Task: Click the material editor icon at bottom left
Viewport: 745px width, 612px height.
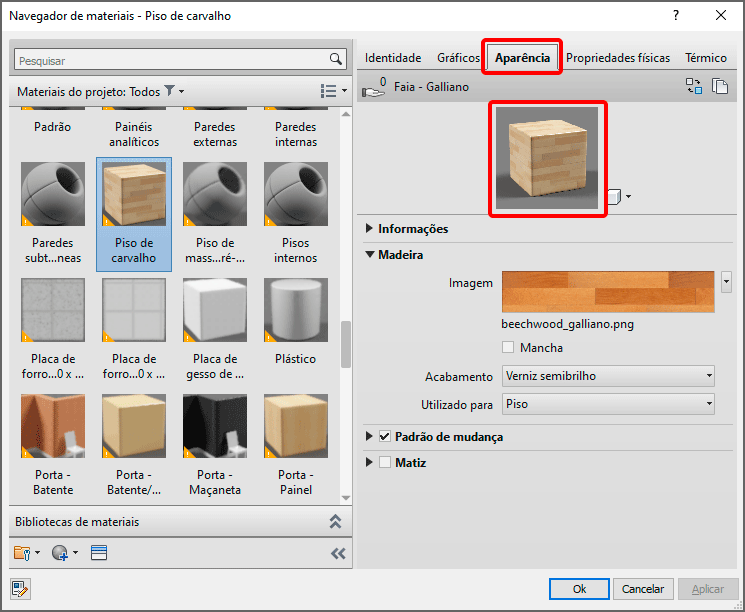Action: pos(20,589)
